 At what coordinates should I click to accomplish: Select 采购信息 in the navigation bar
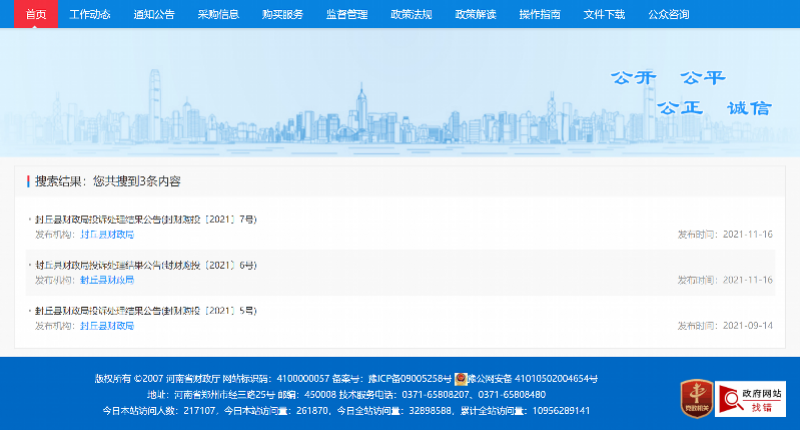(218, 14)
